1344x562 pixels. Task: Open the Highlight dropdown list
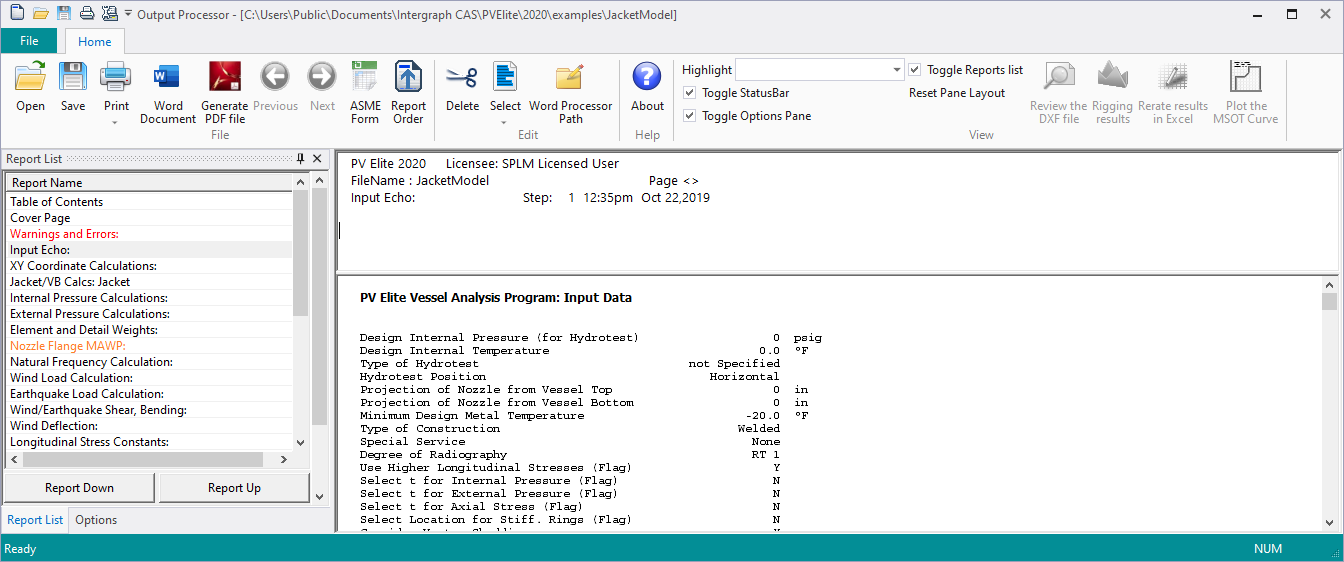pos(897,70)
